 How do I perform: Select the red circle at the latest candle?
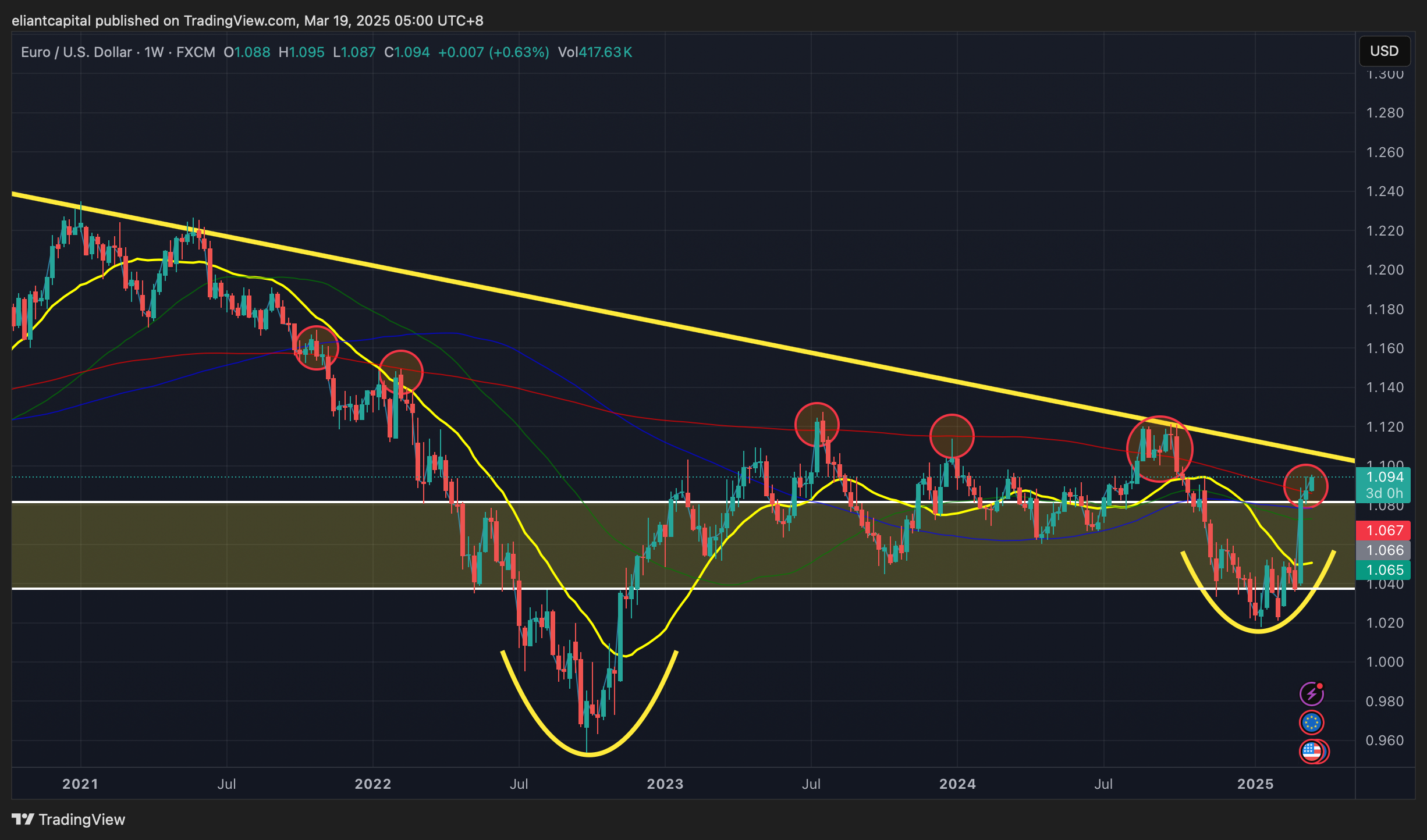(x=1305, y=486)
